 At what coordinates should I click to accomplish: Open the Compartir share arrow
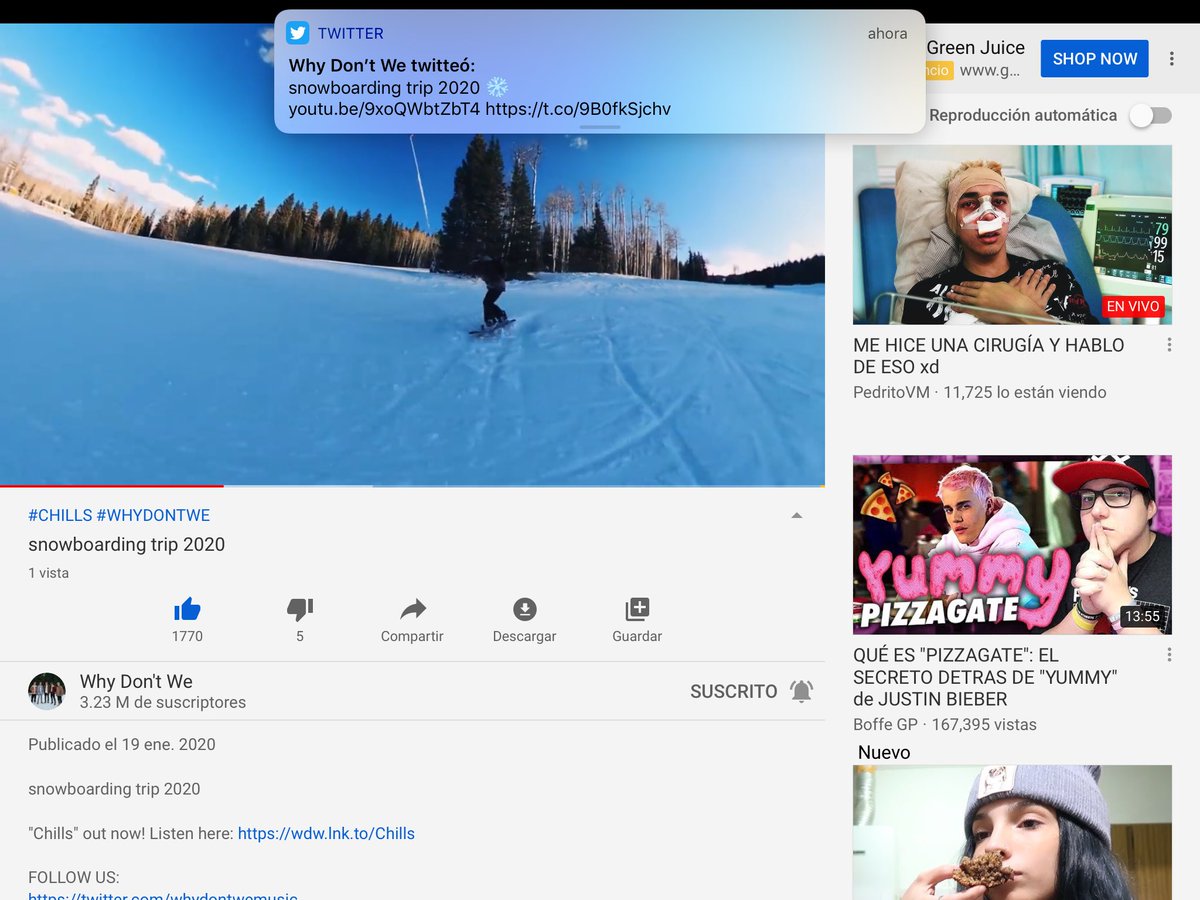point(413,609)
